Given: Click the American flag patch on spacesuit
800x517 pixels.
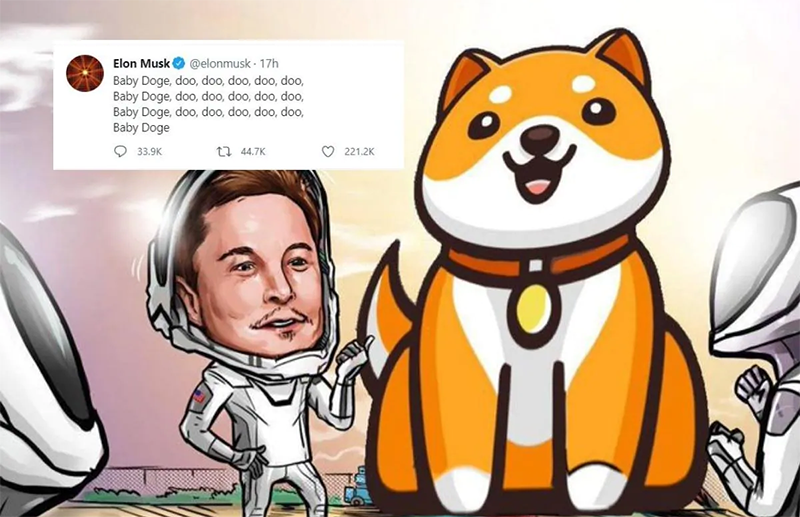Looking at the screenshot, I should pyautogui.click(x=199, y=396).
